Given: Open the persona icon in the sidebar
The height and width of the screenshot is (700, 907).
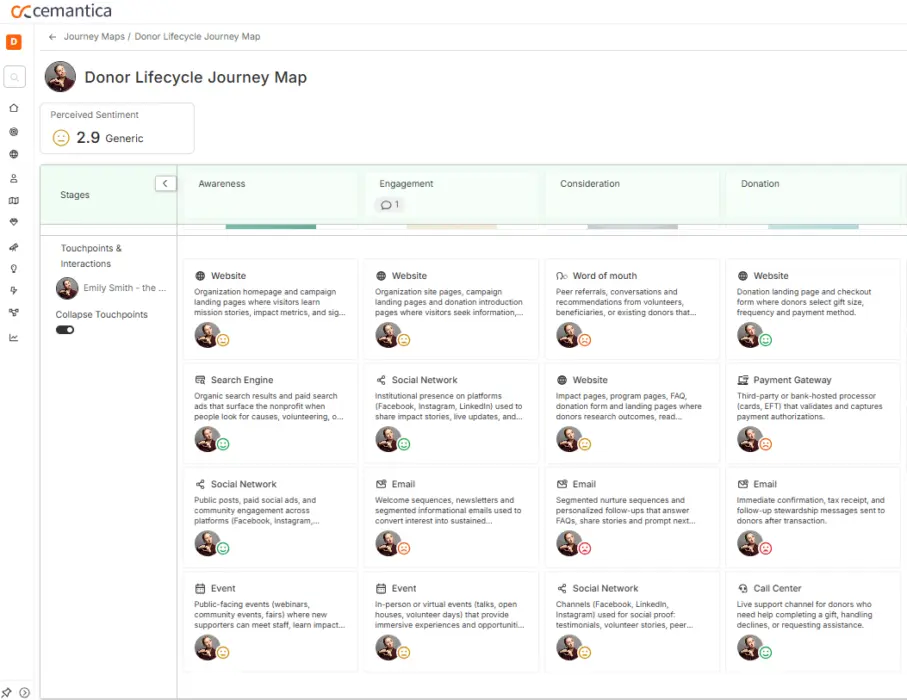Looking at the screenshot, I should tap(13, 178).
